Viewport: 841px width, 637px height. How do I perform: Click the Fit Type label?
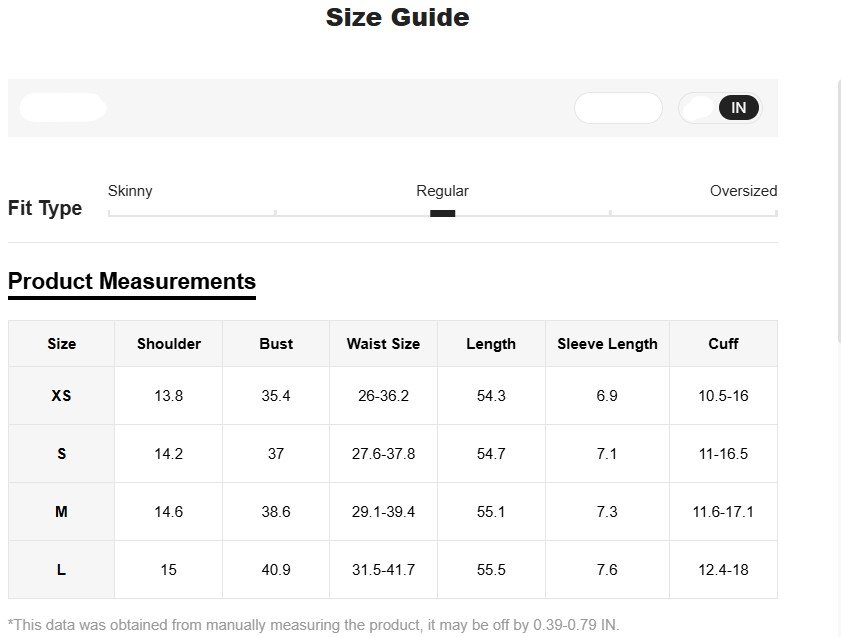[x=45, y=208]
